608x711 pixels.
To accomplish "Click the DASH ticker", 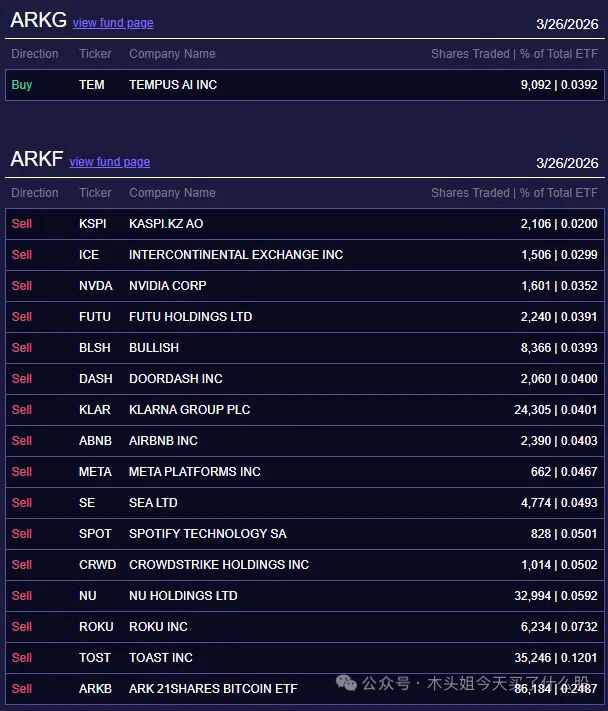I will (x=96, y=379).
